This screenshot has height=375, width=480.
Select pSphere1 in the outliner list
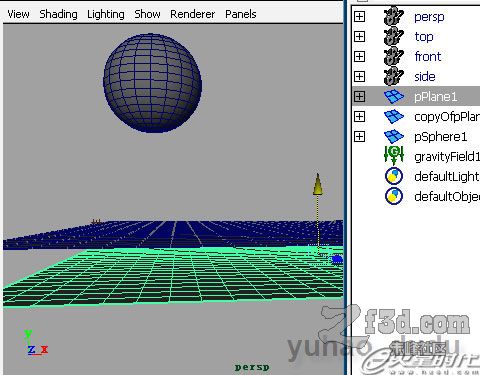[x=440, y=137]
